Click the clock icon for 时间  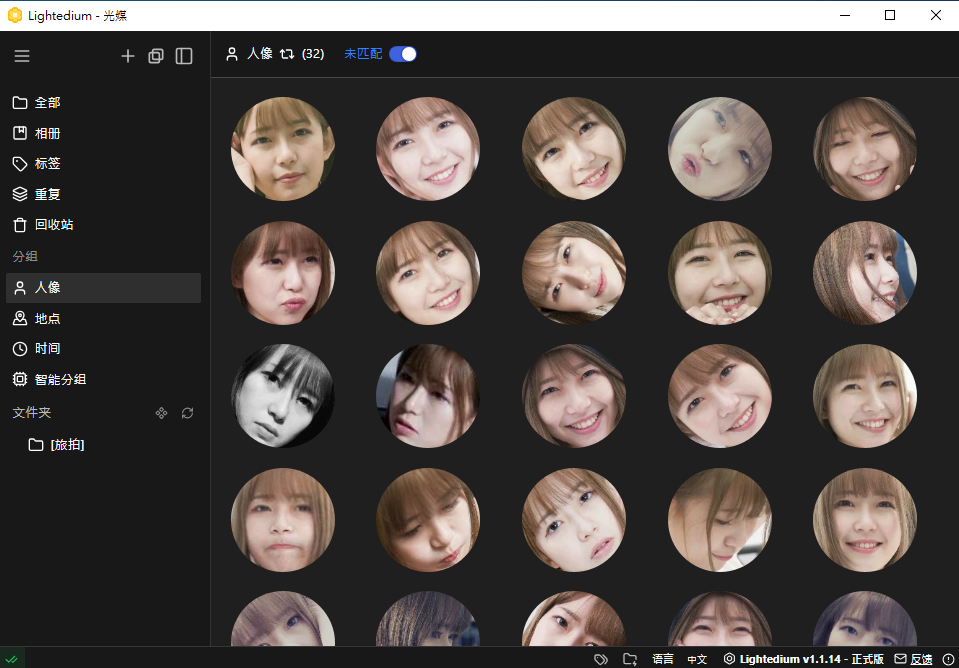[x=20, y=349]
